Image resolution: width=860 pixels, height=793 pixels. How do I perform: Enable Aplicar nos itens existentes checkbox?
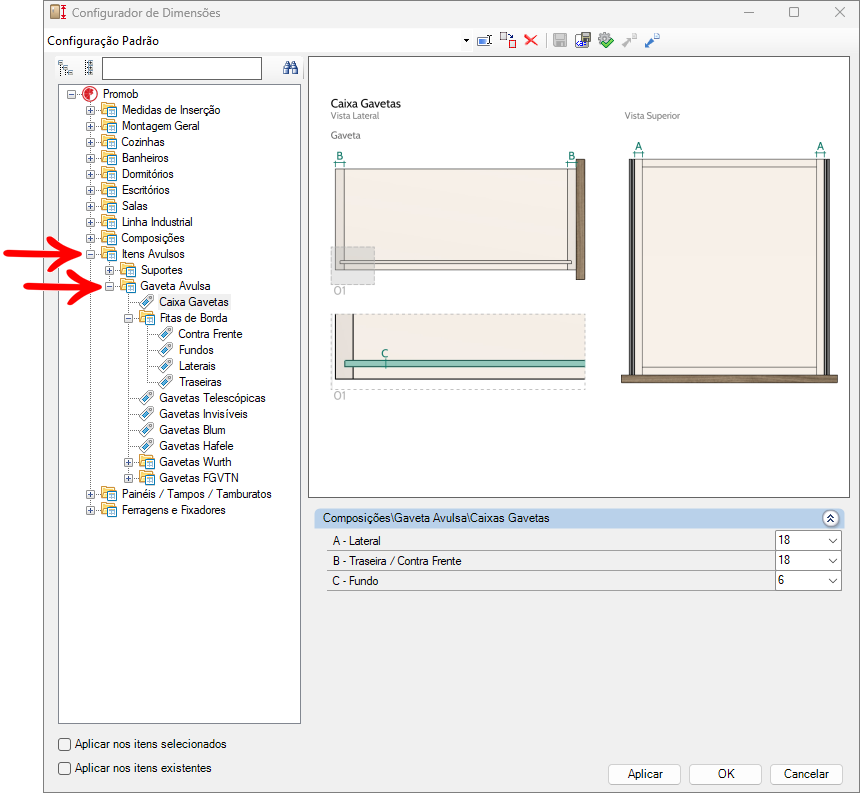click(65, 768)
